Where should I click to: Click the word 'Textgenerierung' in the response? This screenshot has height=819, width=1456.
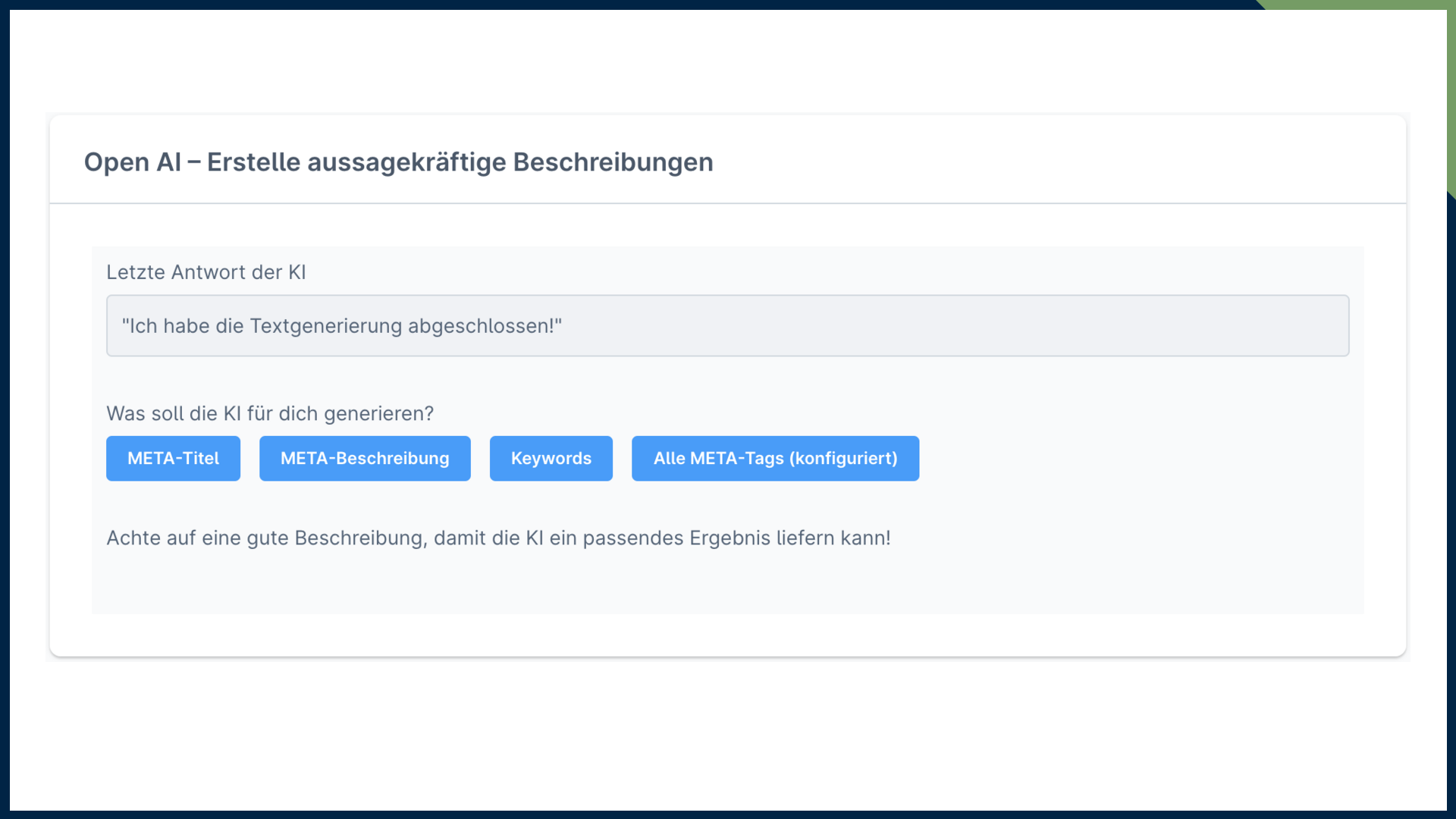(x=326, y=326)
